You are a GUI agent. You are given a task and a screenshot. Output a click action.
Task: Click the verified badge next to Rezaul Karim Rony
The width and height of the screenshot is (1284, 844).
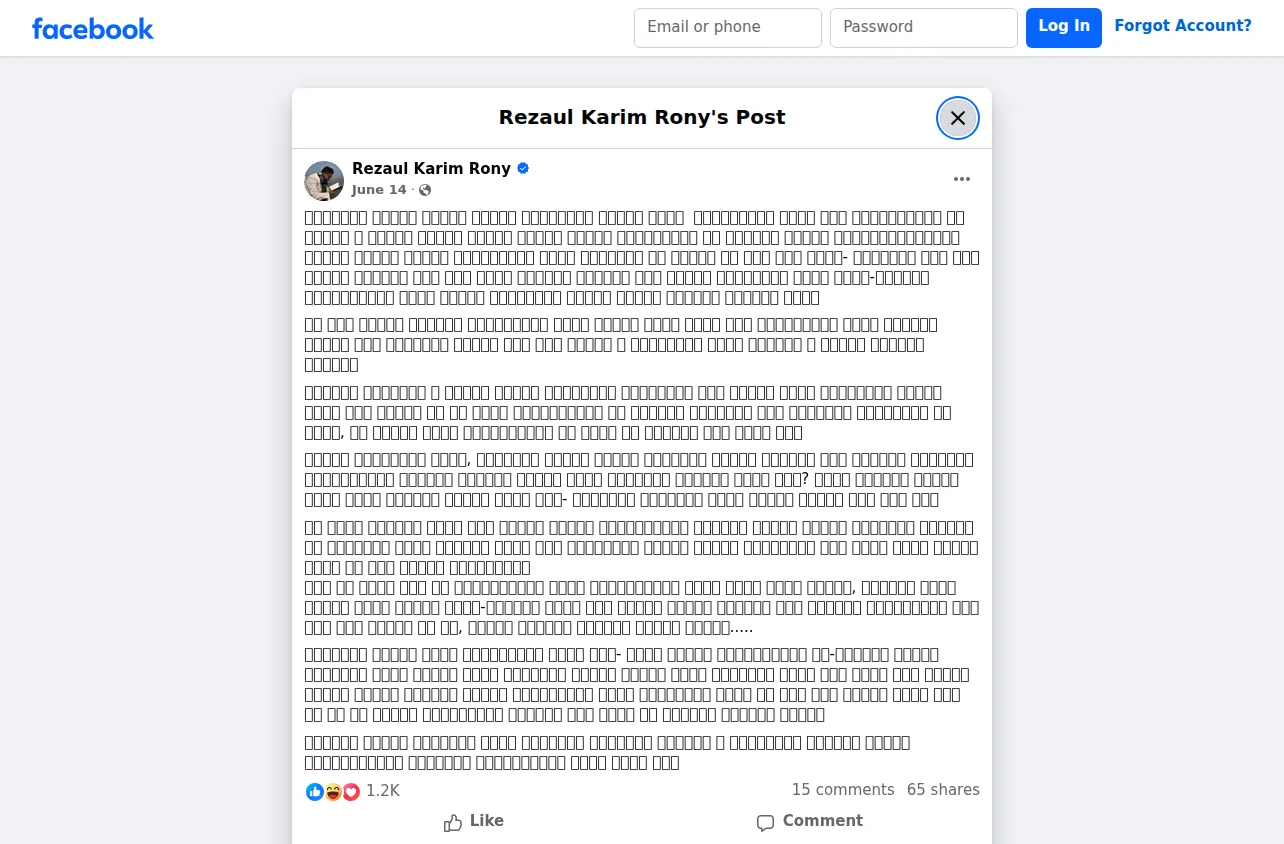[x=523, y=168]
